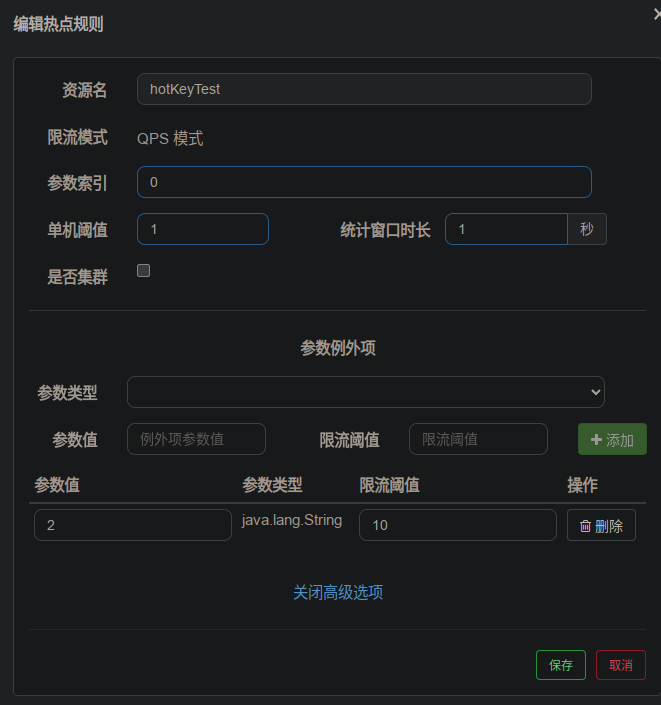The image size is (661, 705).
Task: Click the 参数例外项 section heading
Action: click(338, 348)
